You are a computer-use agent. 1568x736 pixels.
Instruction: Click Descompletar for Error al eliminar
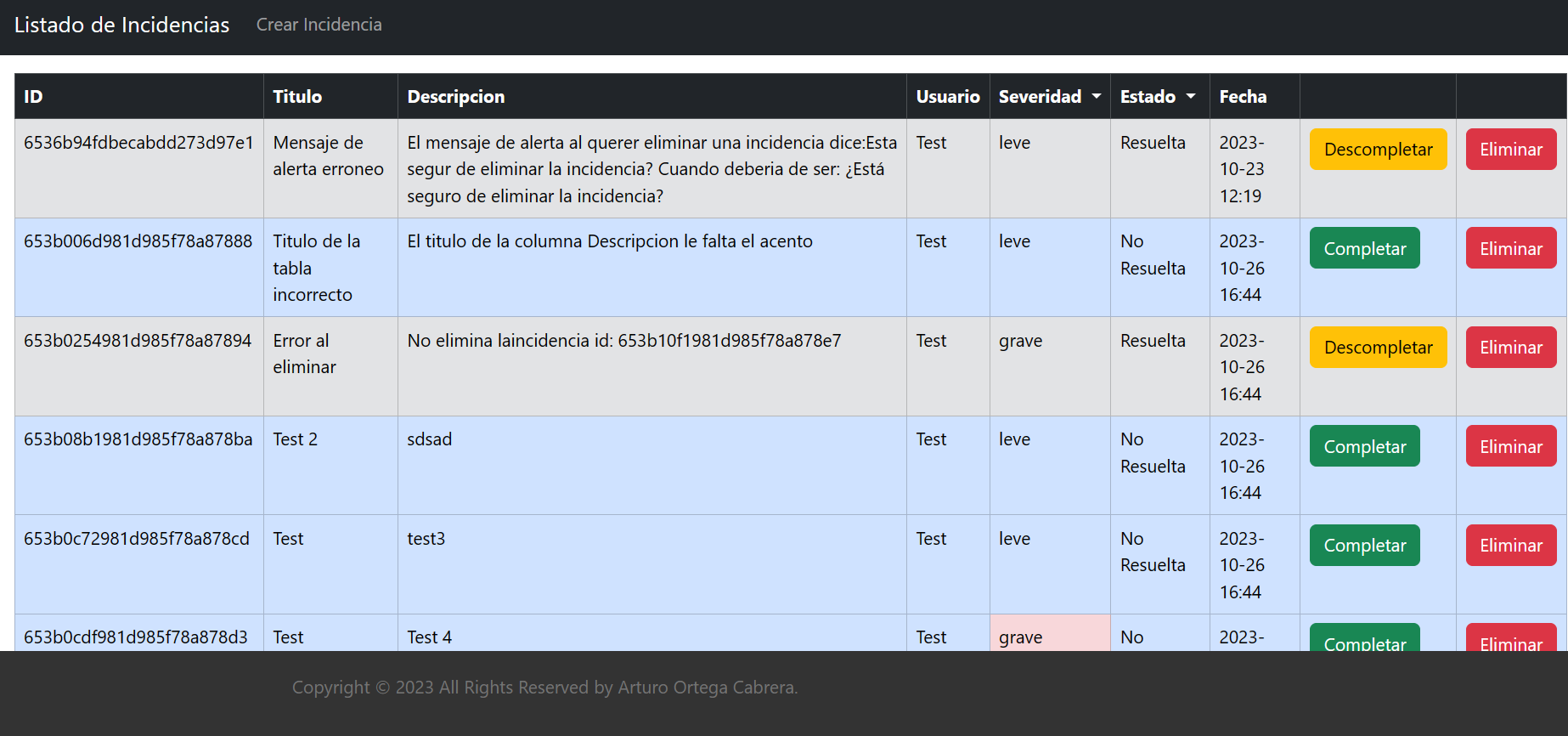pos(1378,347)
